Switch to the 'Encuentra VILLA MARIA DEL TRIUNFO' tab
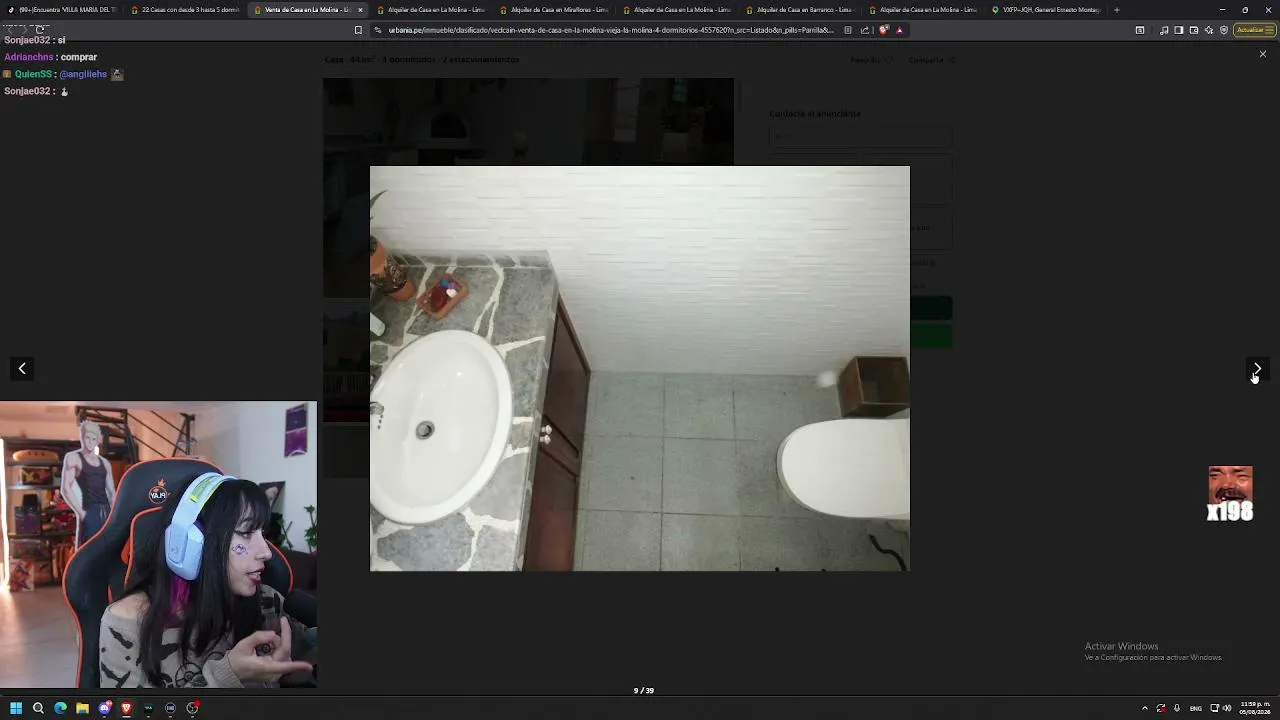Screen dimensions: 1280x720 coord(64,10)
